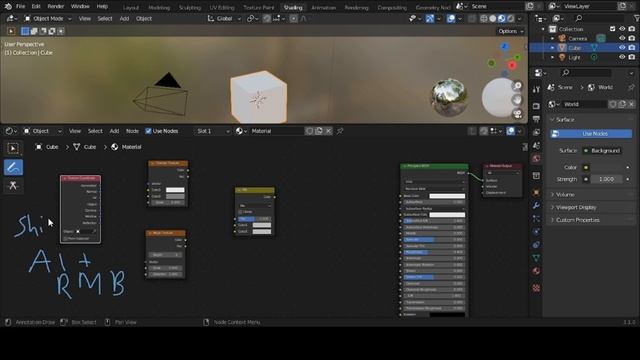Pin the node editor material
640x360 pixels.
(x=340, y=131)
